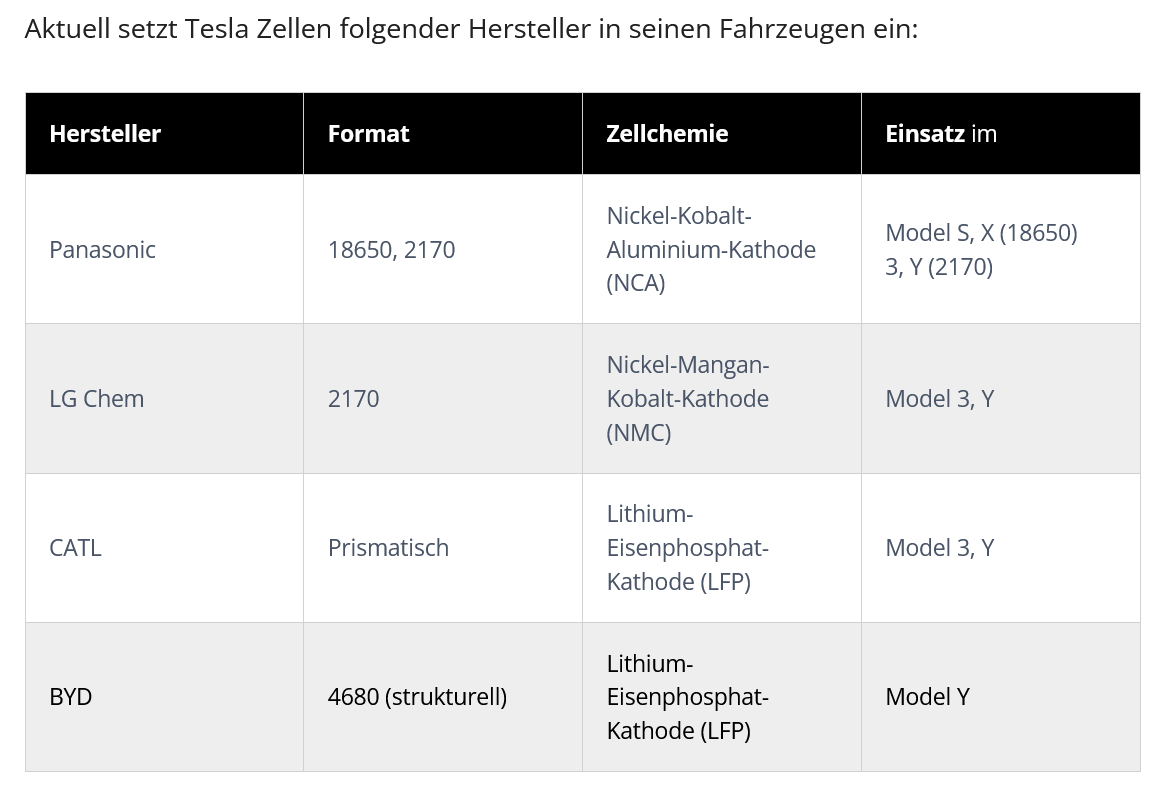Click the Prismatisch format cell

[x=388, y=547]
